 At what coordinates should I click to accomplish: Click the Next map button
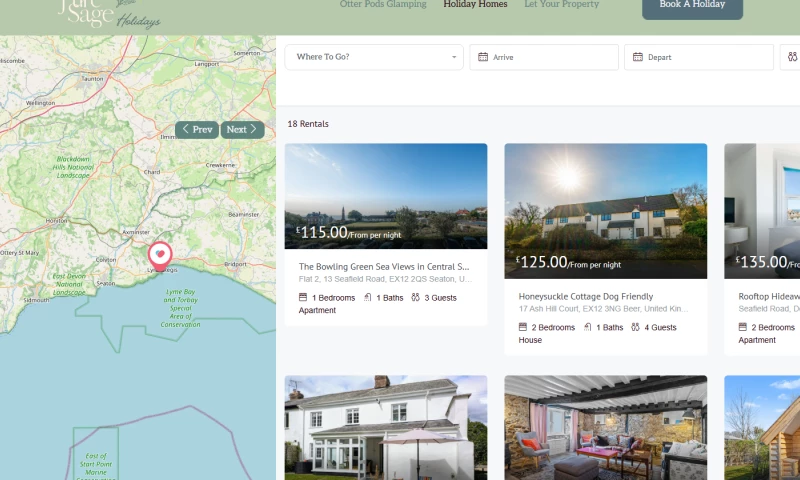point(242,130)
